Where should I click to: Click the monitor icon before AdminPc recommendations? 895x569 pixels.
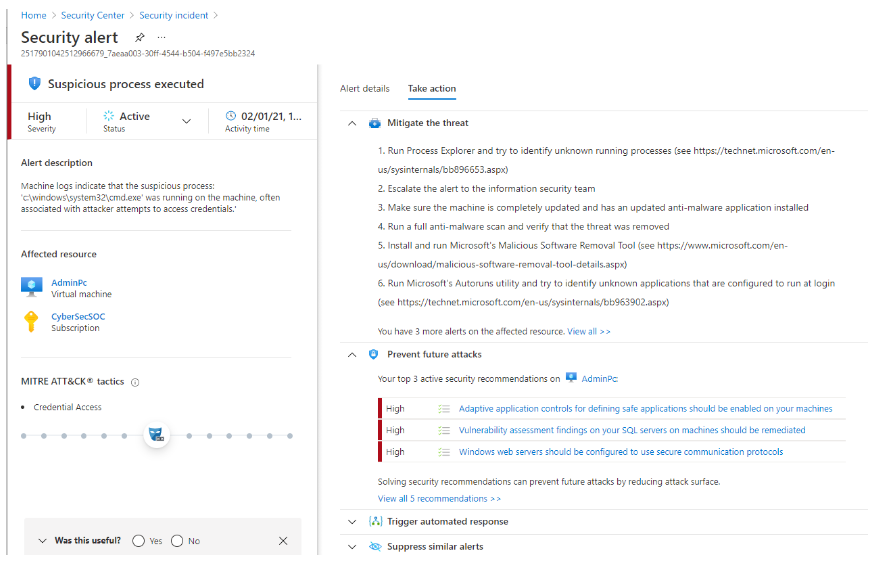[x=571, y=377]
